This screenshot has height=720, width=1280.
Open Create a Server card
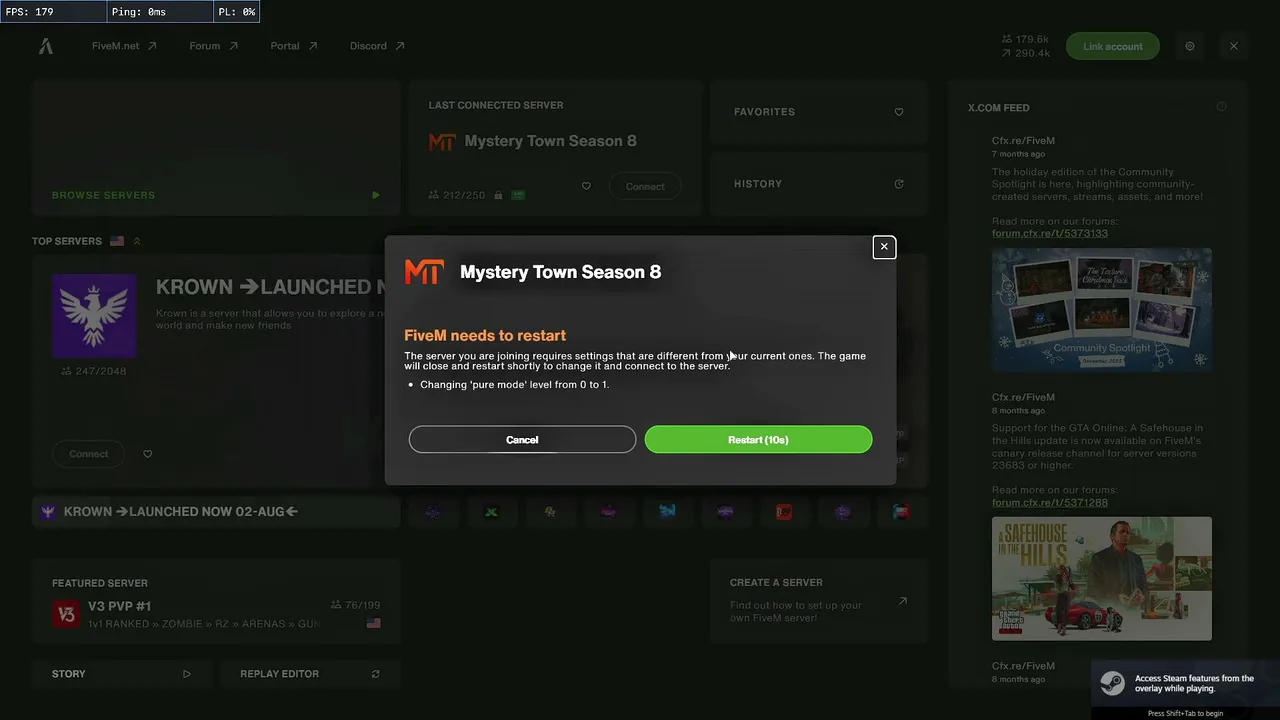(818, 603)
